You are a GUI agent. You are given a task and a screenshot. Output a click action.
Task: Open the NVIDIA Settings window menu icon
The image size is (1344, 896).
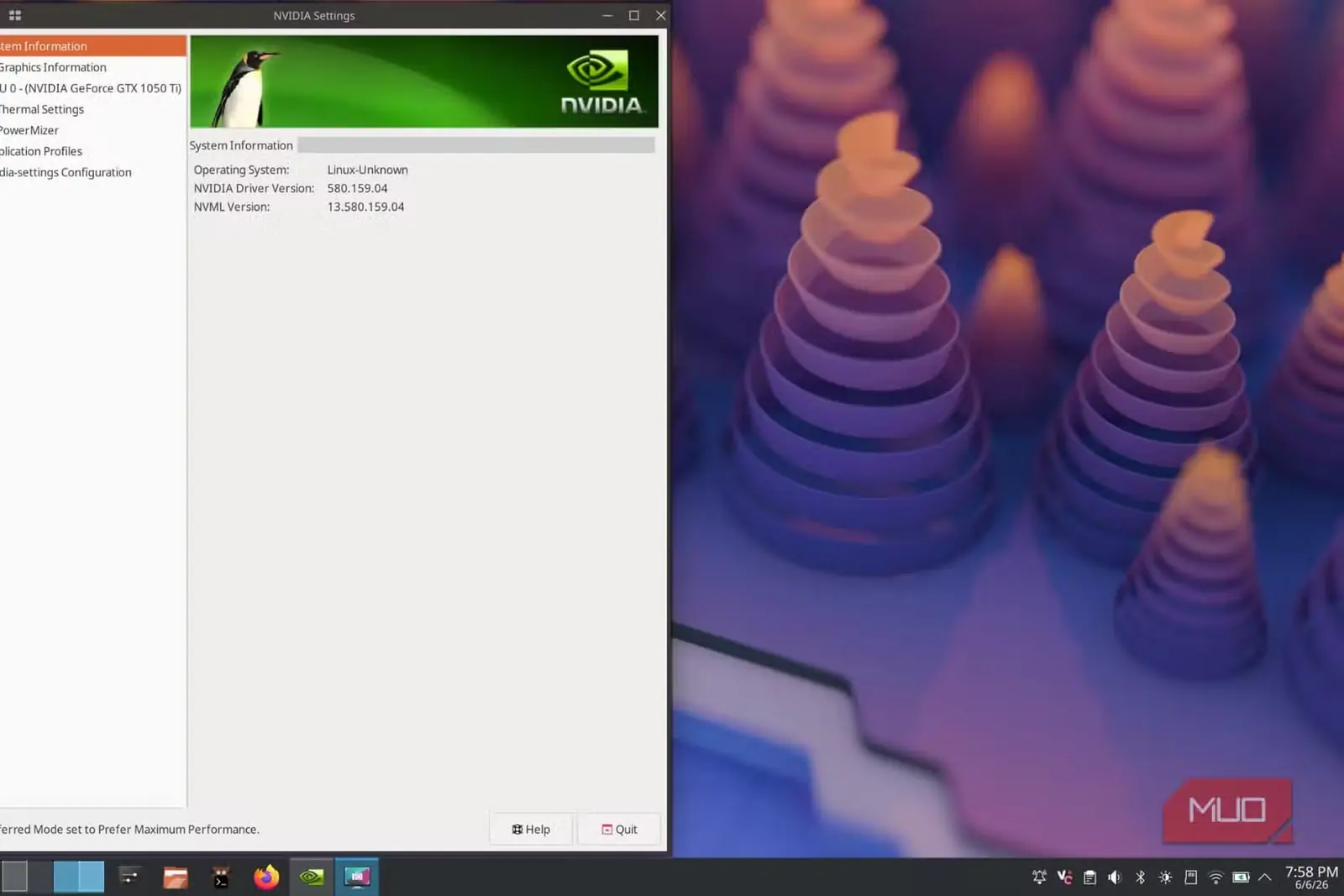(15, 15)
